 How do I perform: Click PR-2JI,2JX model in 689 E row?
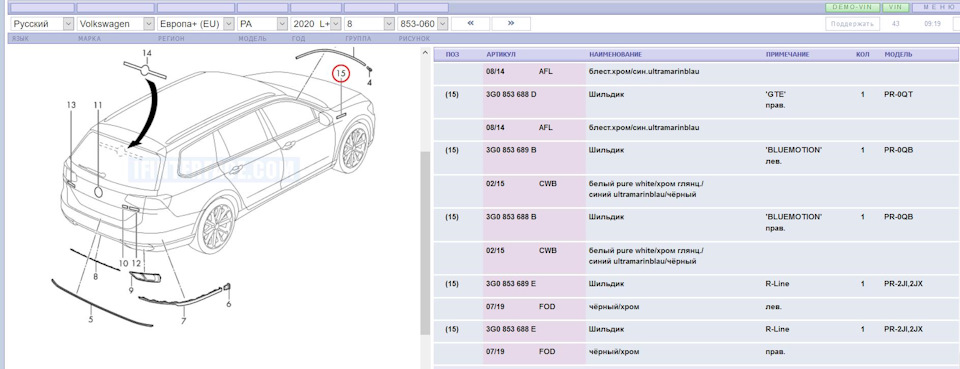pos(903,284)
